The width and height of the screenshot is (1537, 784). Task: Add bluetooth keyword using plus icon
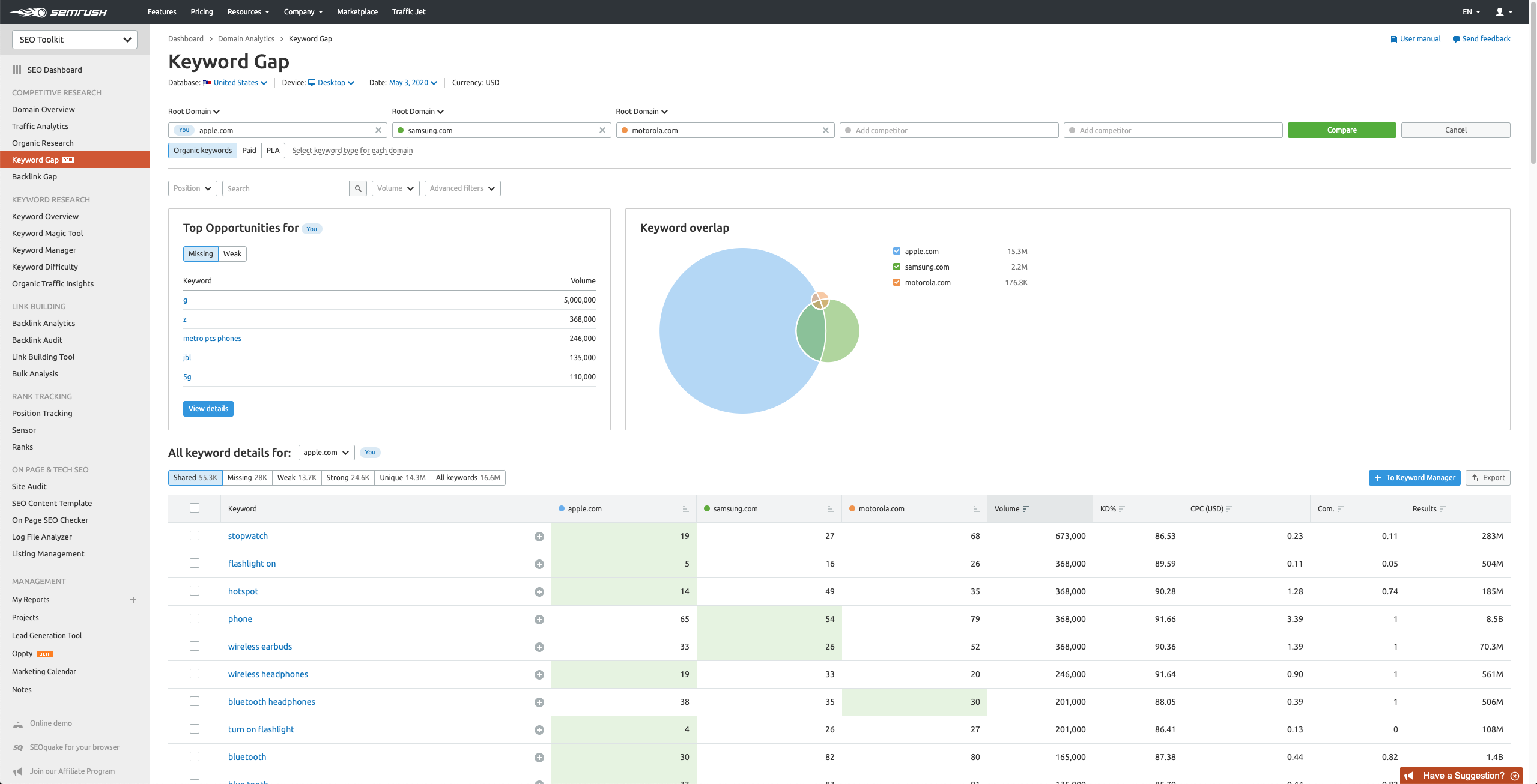pos(539,758)
